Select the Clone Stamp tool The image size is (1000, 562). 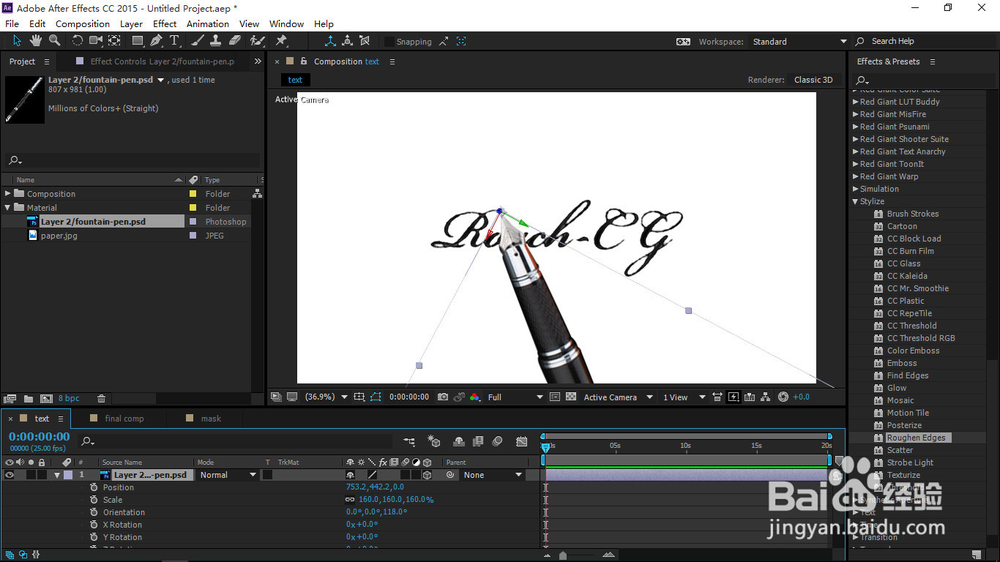[x=216, y=41]
